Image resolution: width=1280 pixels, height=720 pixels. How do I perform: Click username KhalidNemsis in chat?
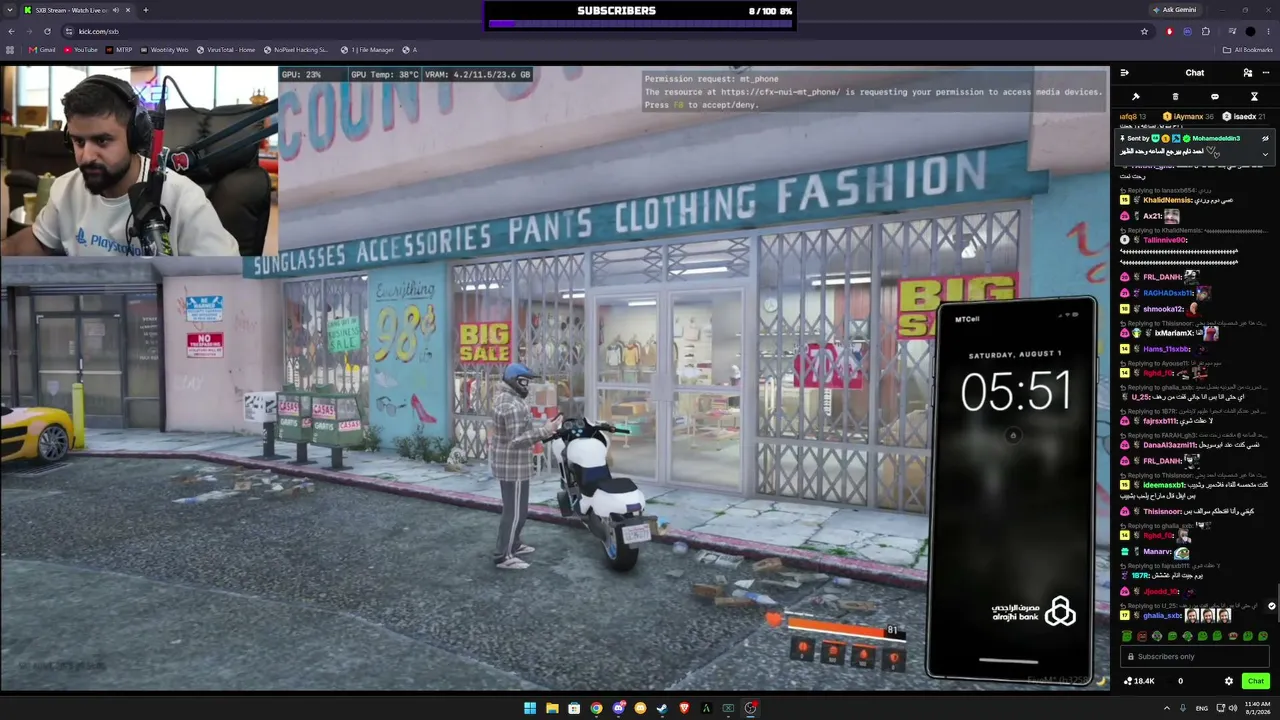1168,200
